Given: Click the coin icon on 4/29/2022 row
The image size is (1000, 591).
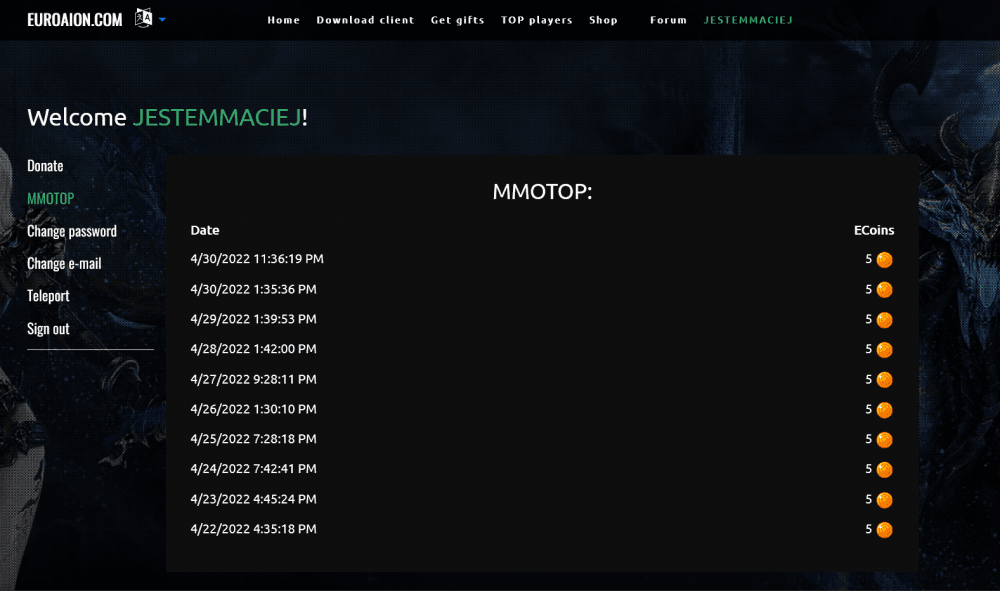Looking at the screenshot, I should click(884, 320).
